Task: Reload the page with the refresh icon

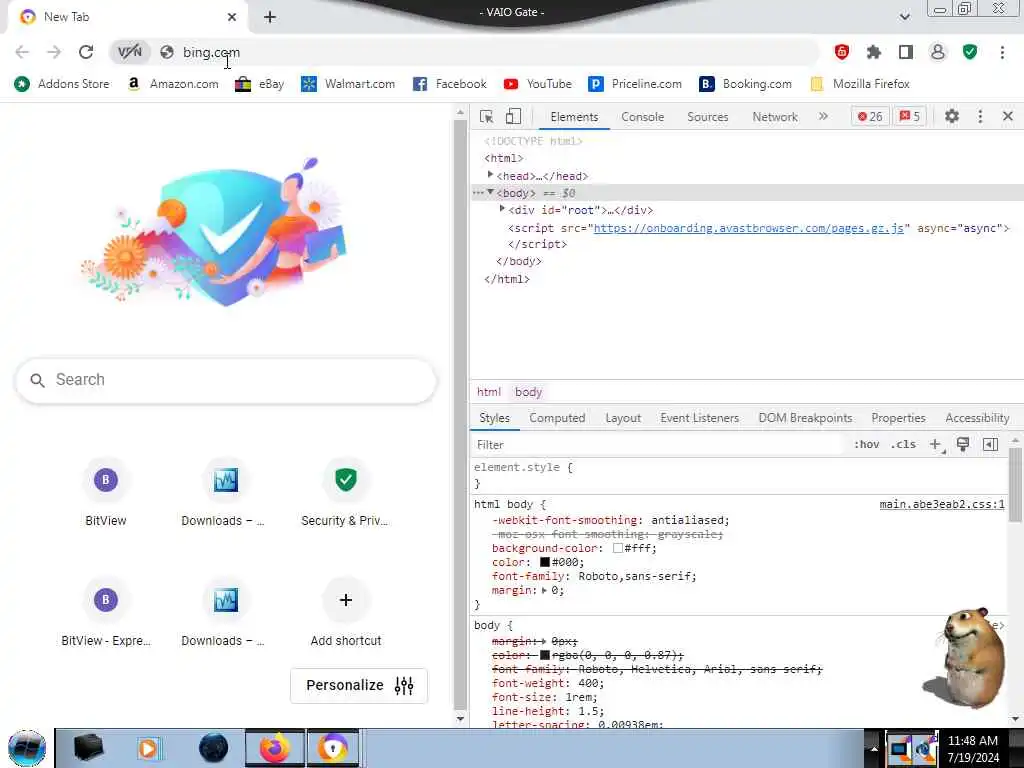Action: (x=86, y=52)
